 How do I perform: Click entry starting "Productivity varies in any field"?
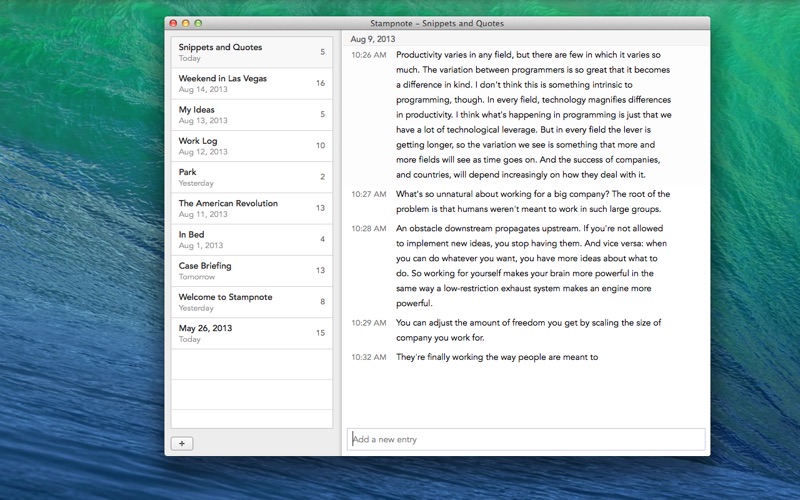[x=534, y=115]
